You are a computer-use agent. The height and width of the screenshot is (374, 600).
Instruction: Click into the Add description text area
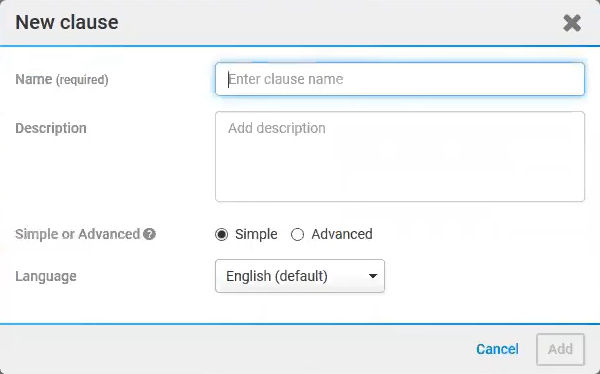pos(400,157)
